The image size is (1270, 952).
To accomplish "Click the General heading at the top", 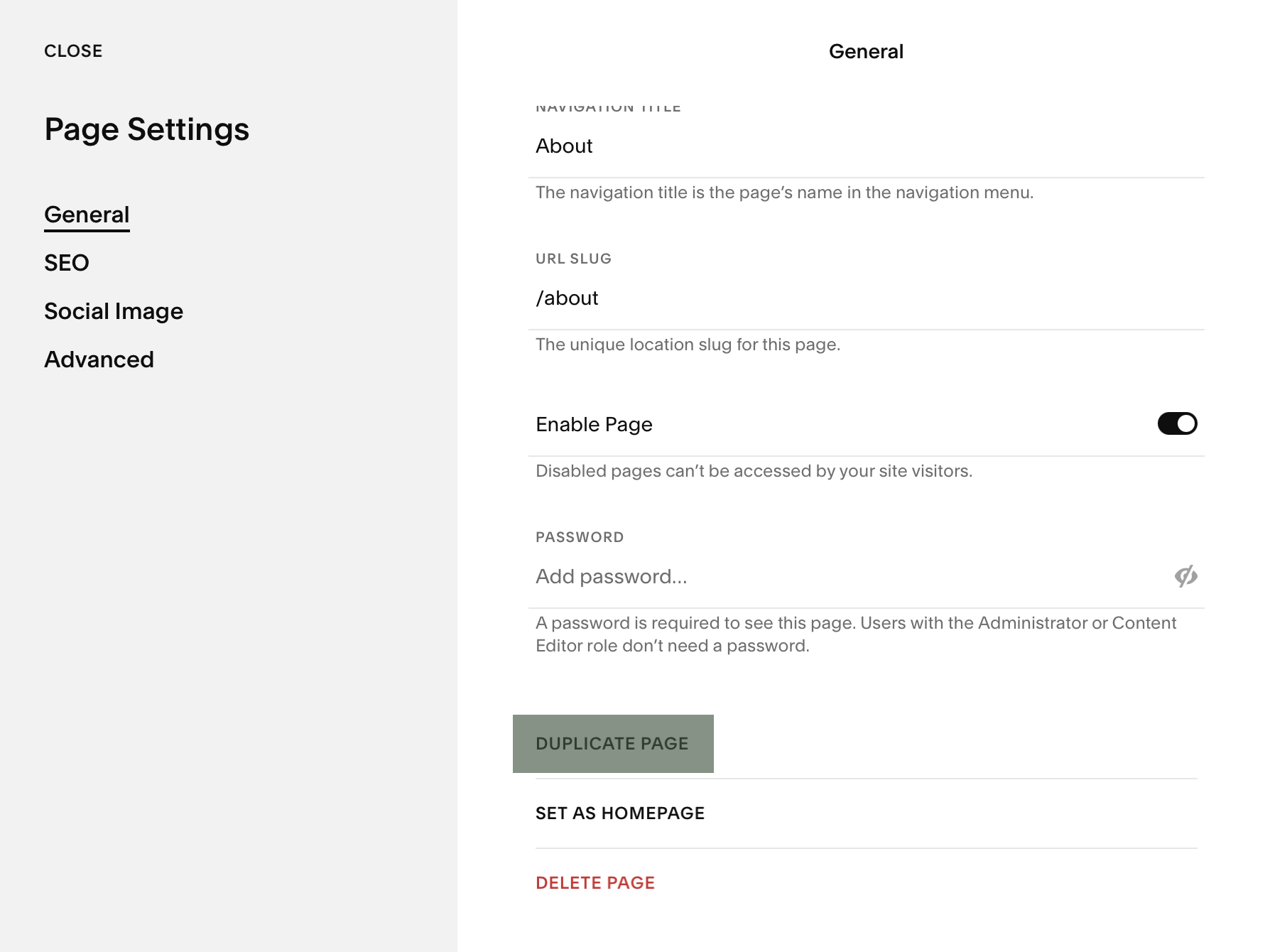I will [866, 51].
